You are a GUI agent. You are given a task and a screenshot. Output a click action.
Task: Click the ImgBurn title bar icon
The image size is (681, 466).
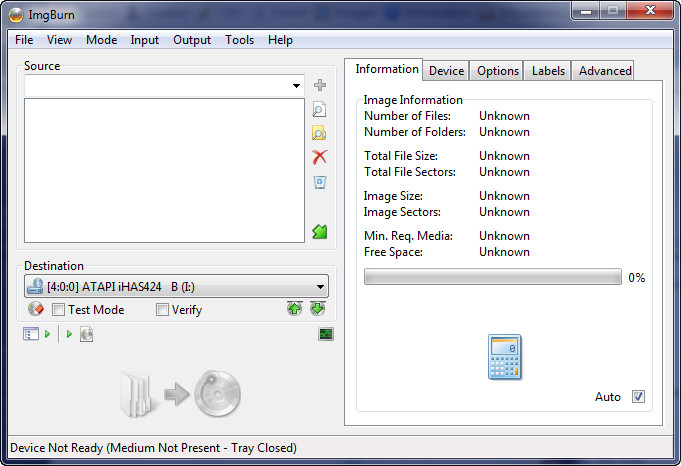(x=16, y=15)
